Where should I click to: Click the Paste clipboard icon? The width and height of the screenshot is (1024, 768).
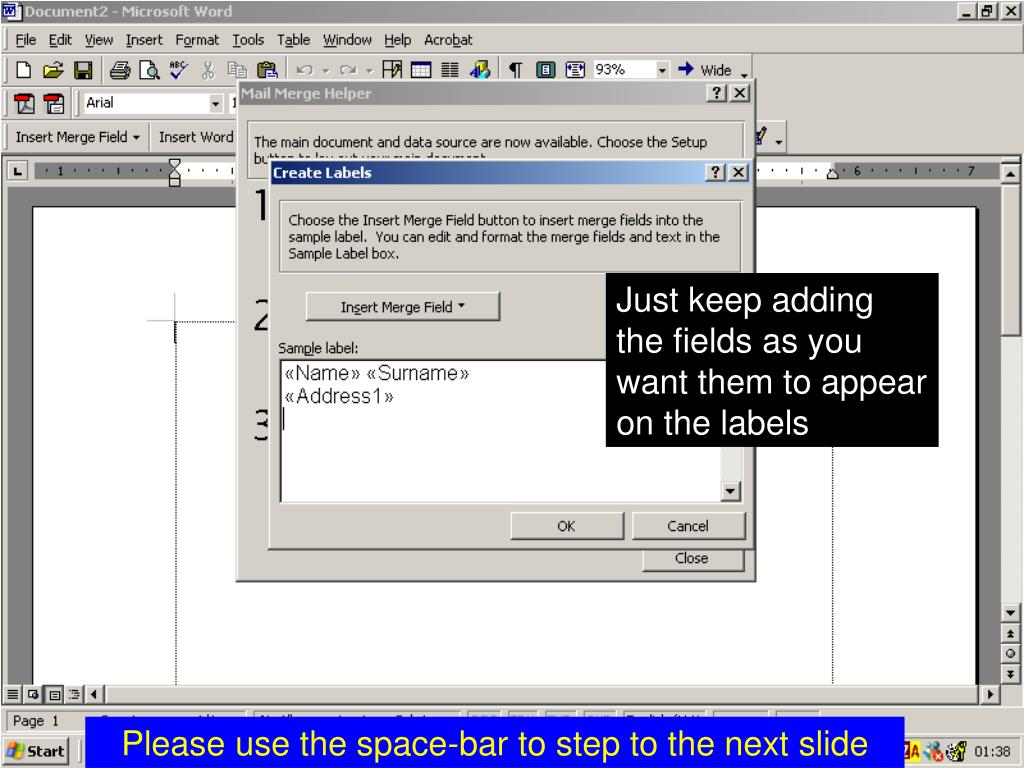click(267, 70)
